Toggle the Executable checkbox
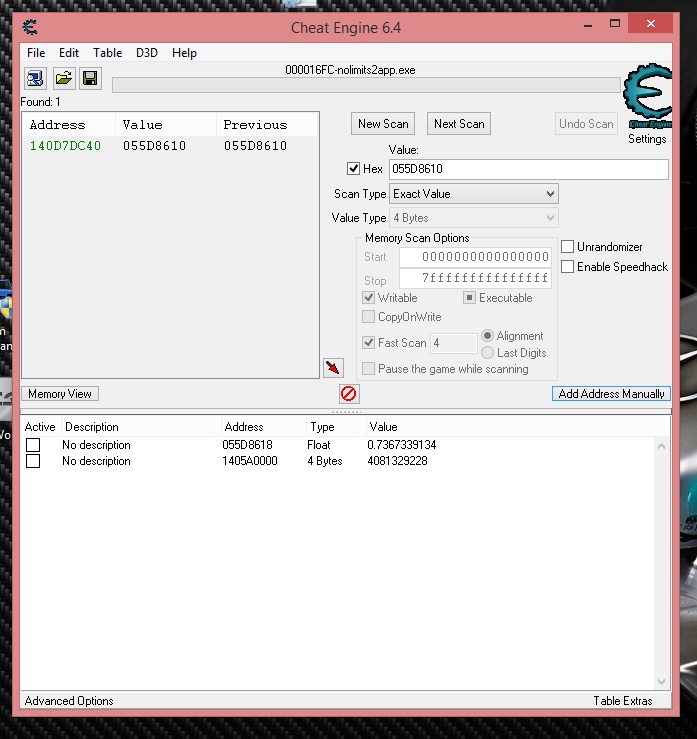The width and height of the screenshot is (697, 739). point(469,298)
